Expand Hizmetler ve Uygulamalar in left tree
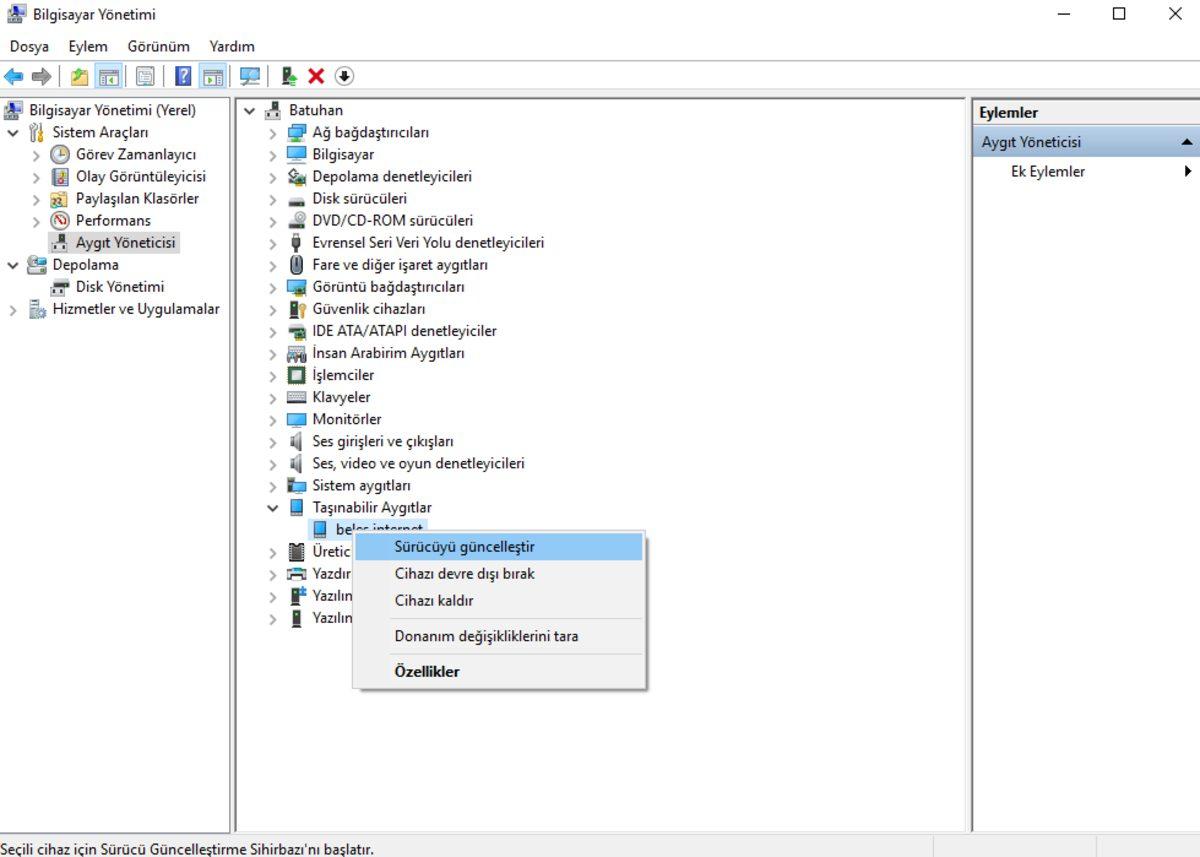Viewport: 1200px width, 857px height. (x=13, y=310)
